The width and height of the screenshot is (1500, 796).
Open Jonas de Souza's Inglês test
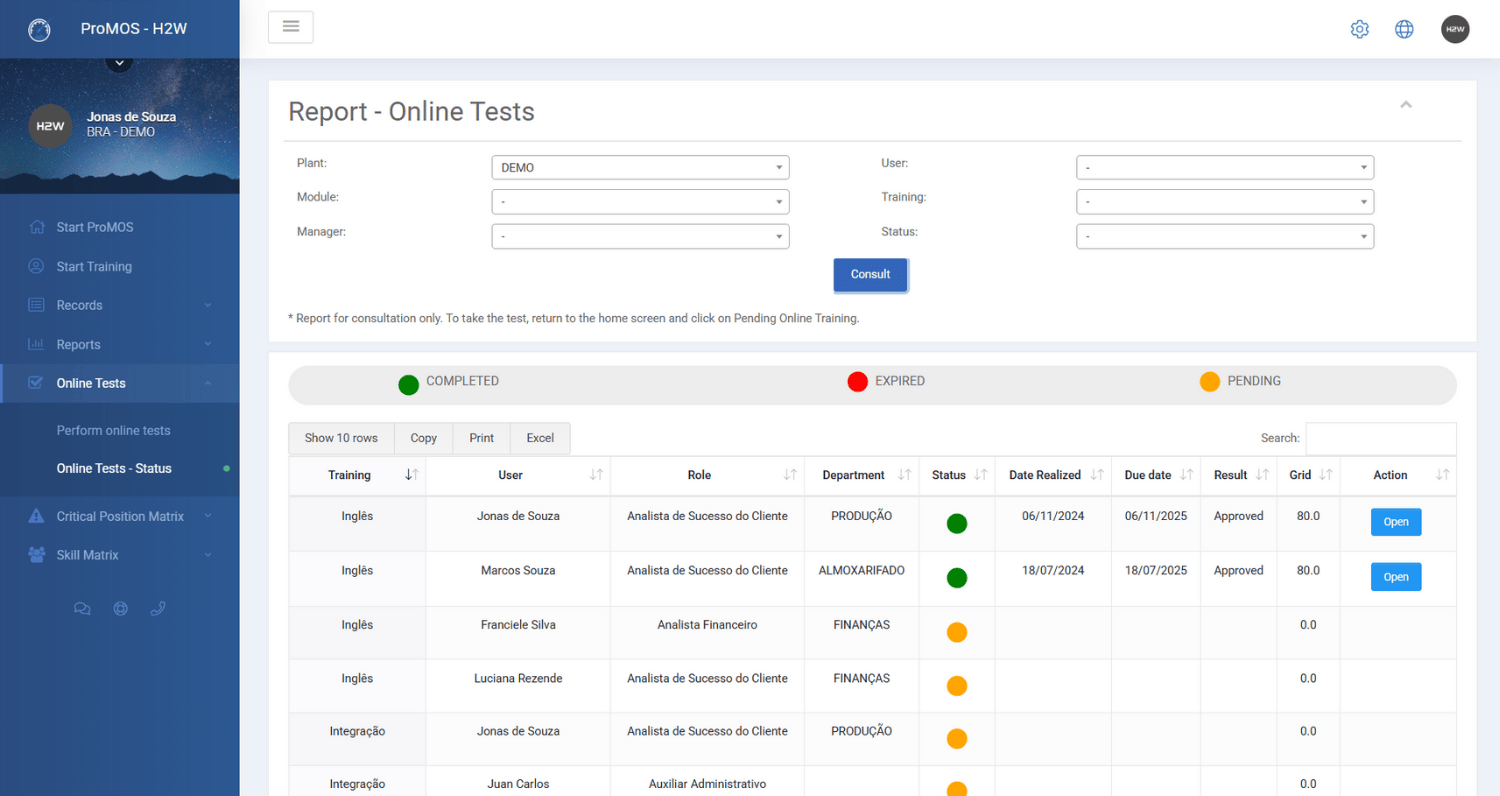(x=1396, y=522)
